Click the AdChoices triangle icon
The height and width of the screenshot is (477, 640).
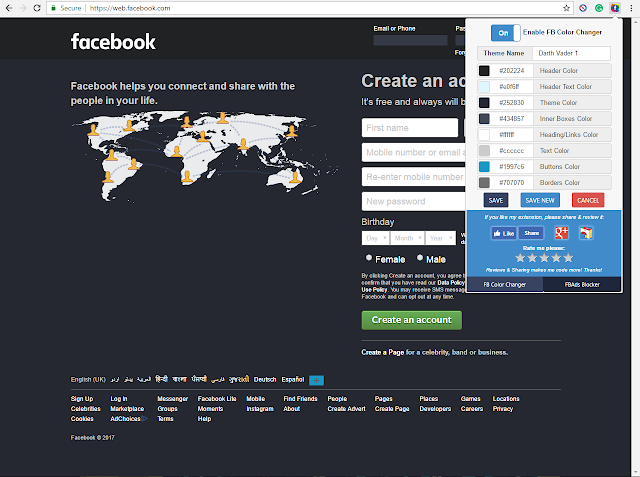[x=144, y=419]
